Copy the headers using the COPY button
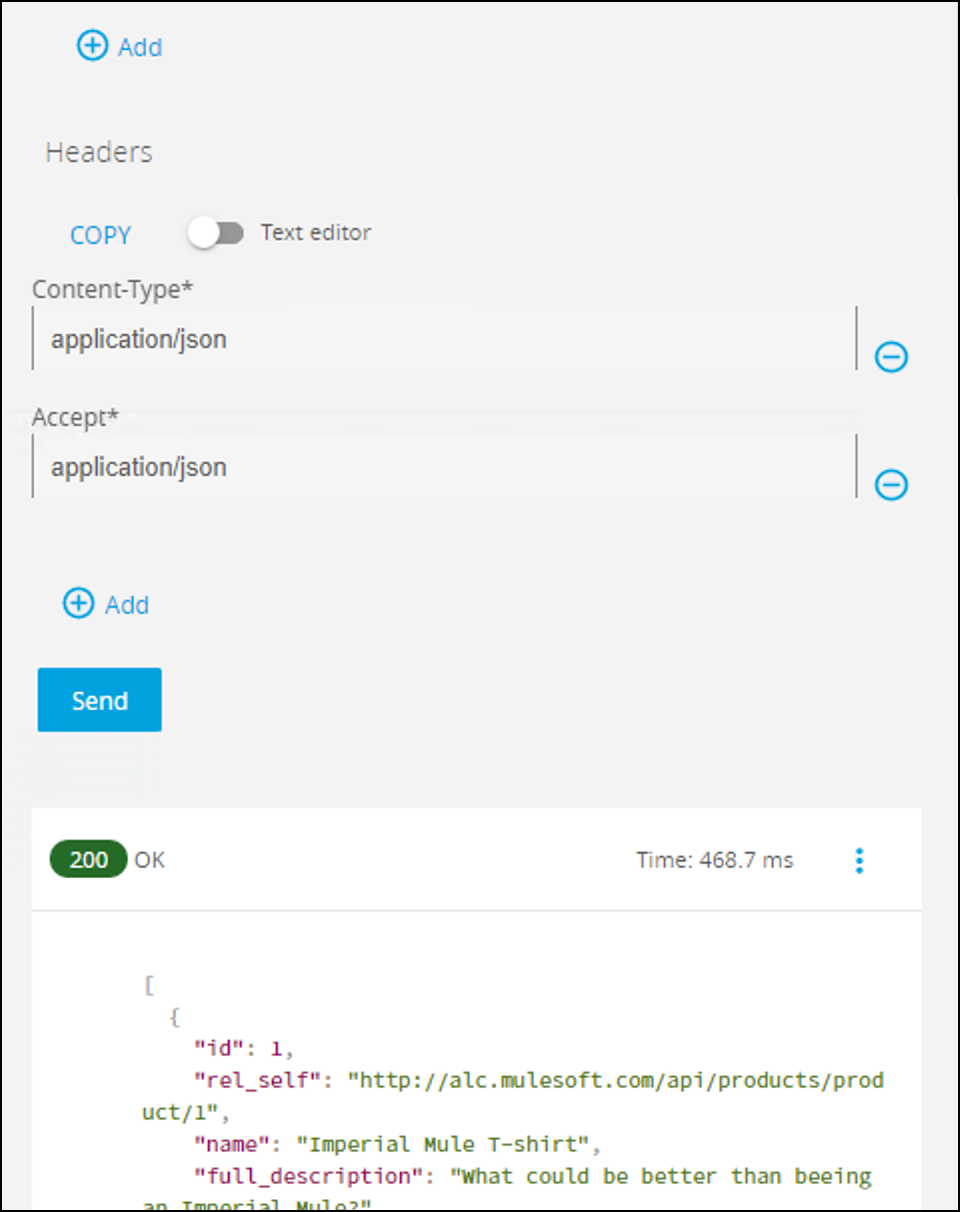This screenshot has width=960, height=1212. coord(100,235)
